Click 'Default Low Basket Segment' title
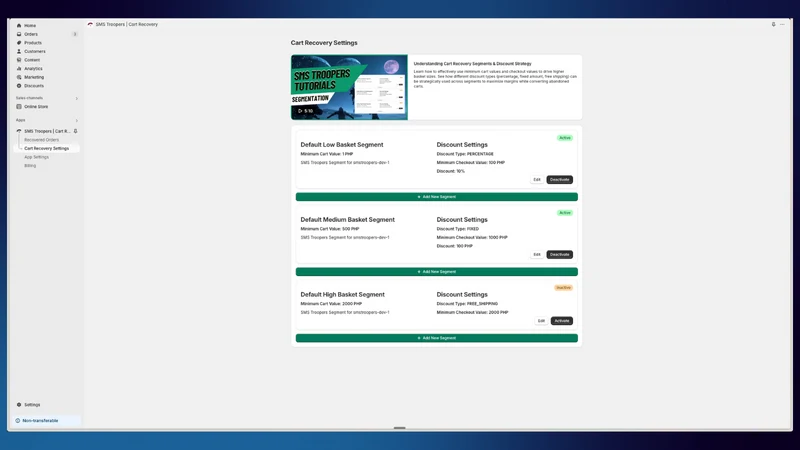The height and width of the screenshot is (450, 800). coord(342,145)
